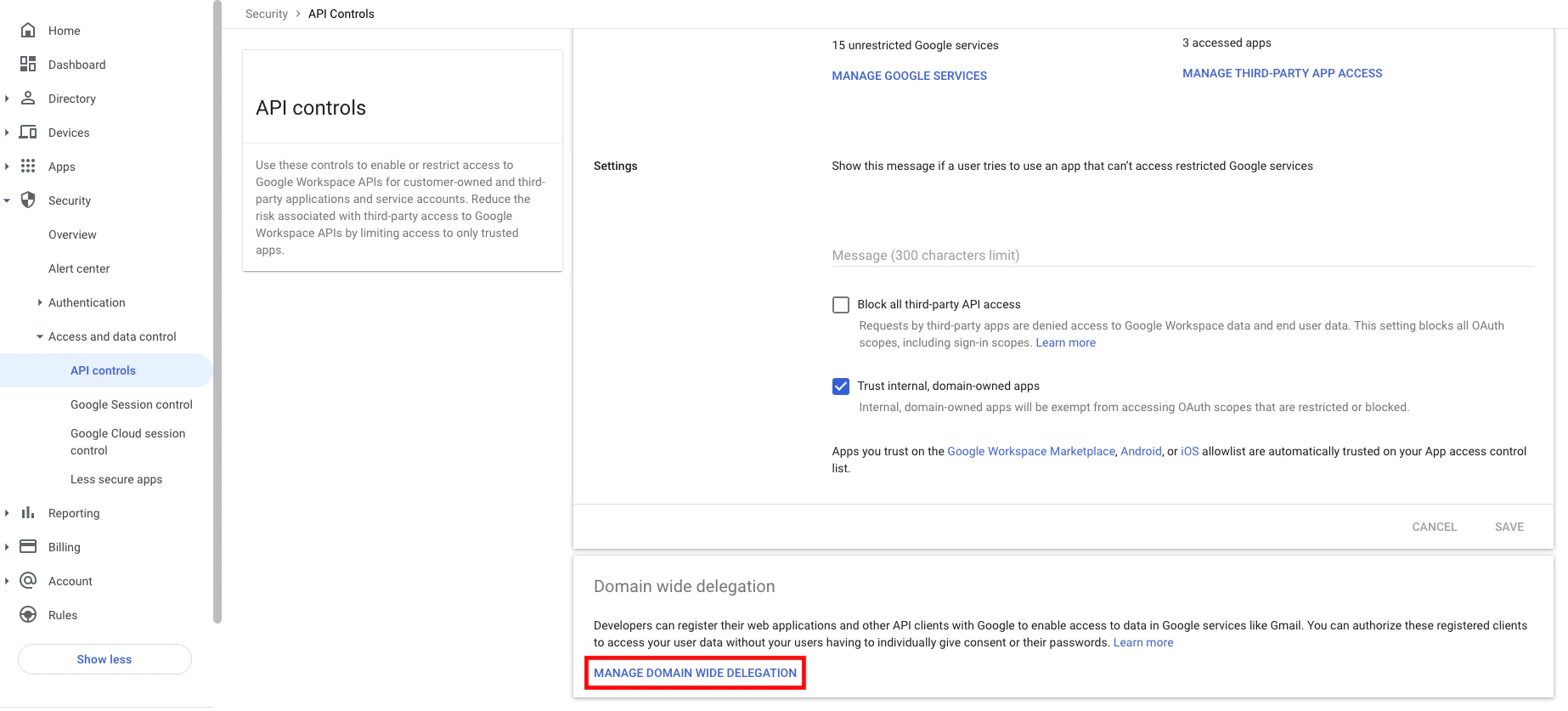Click the Cancel button

tap(1434, 527)
